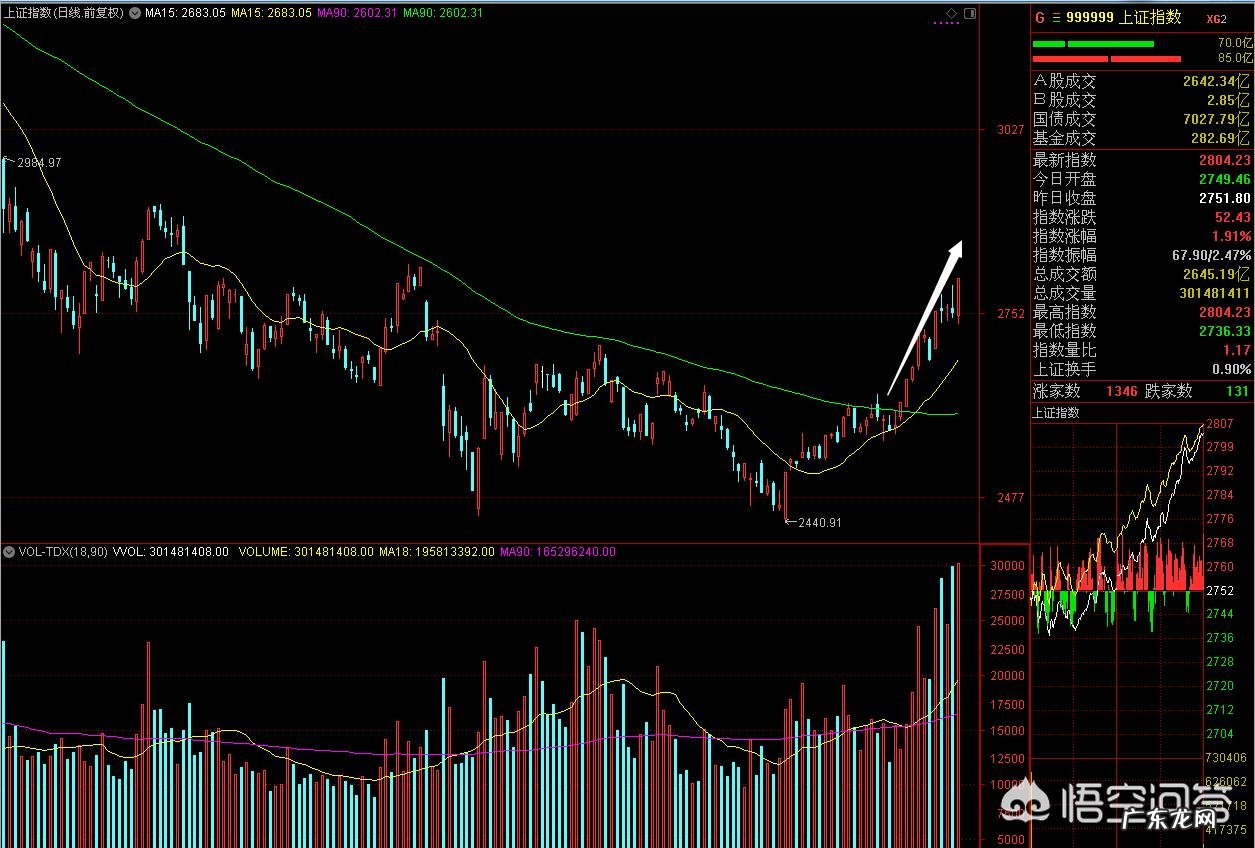Expand the VOL-TDX indicator dropdown arrow

pyautogui.click(x=7, y=551)
